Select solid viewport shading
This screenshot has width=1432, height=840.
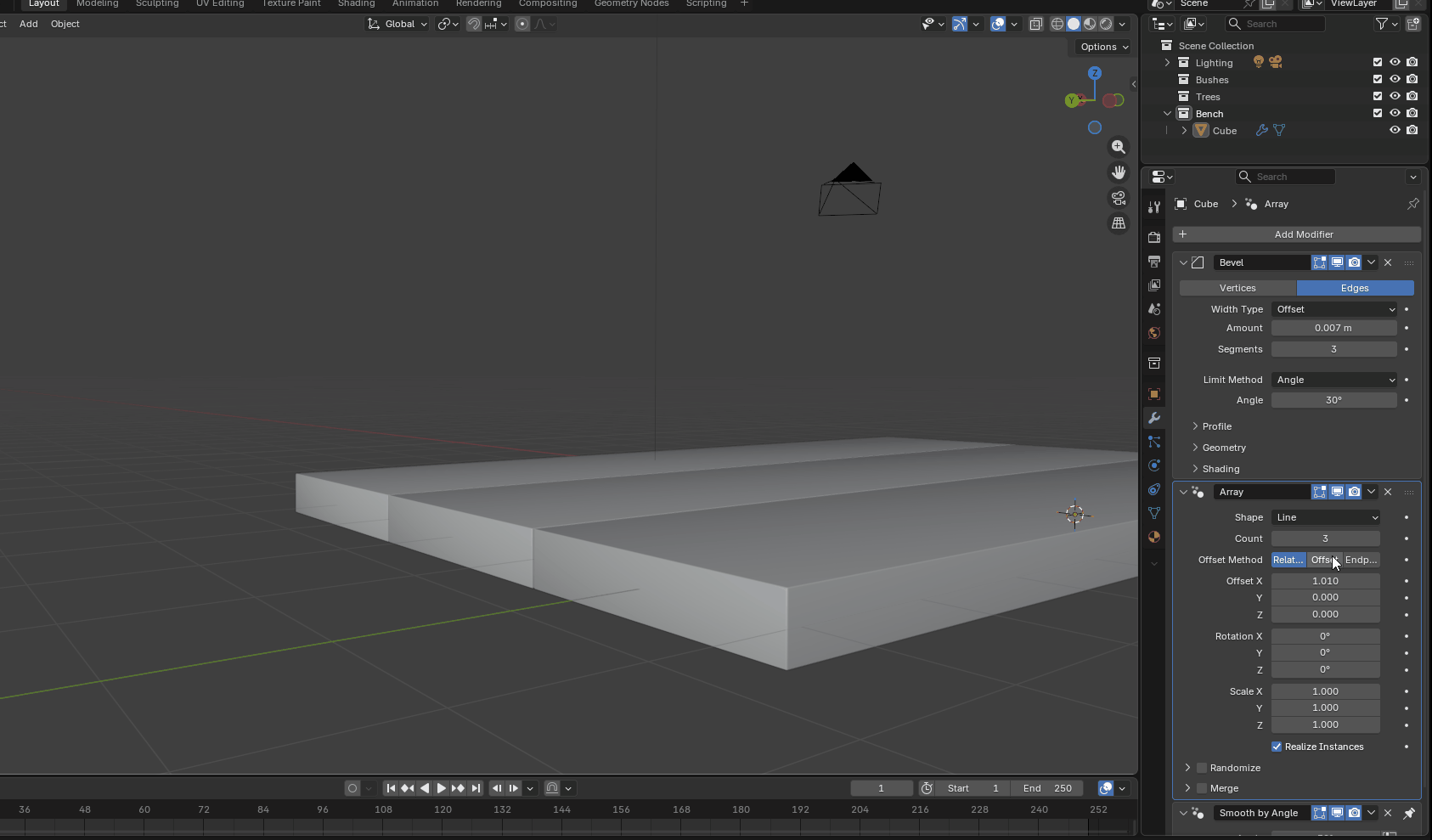1074,24
